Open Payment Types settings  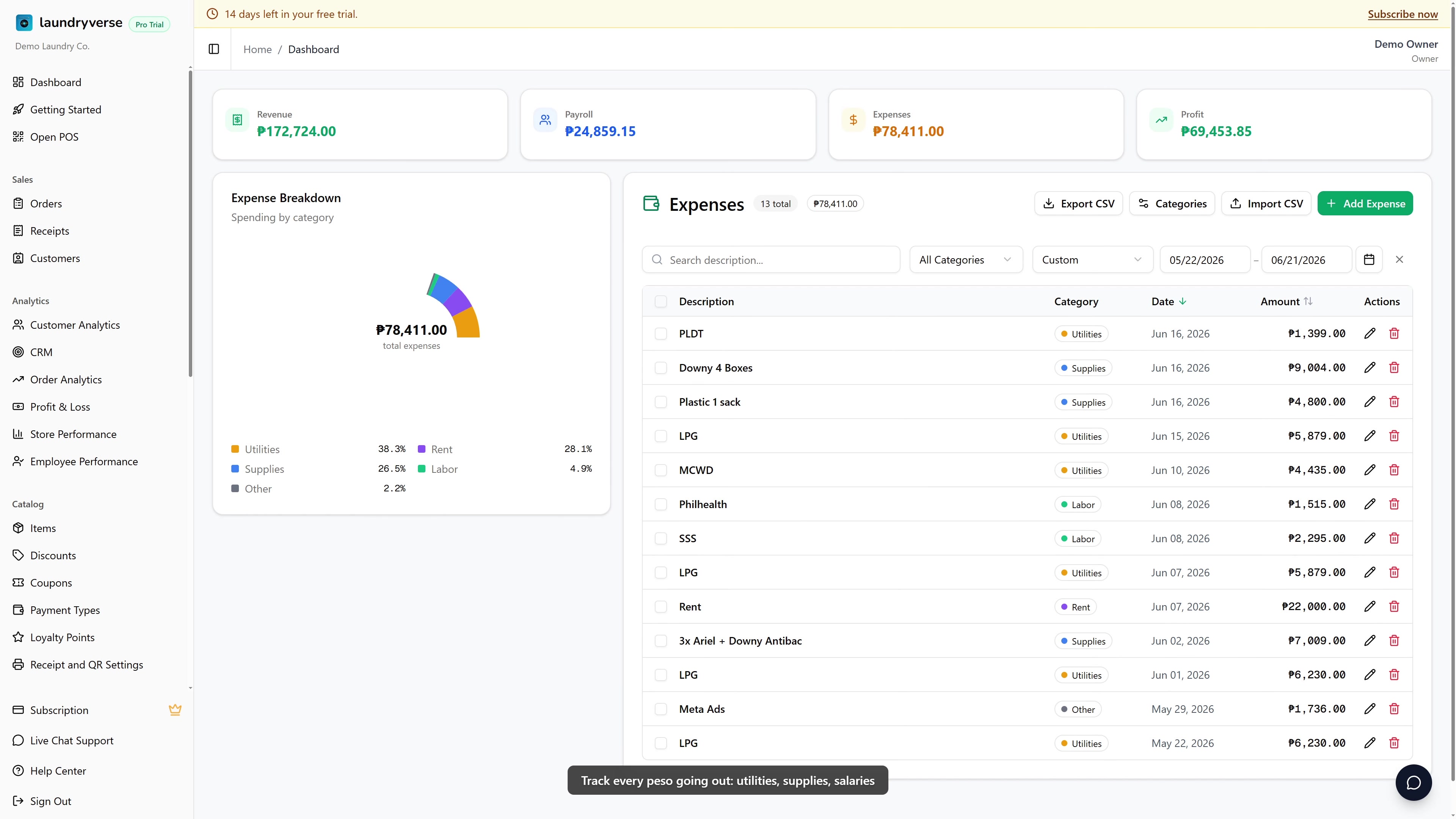65,610
